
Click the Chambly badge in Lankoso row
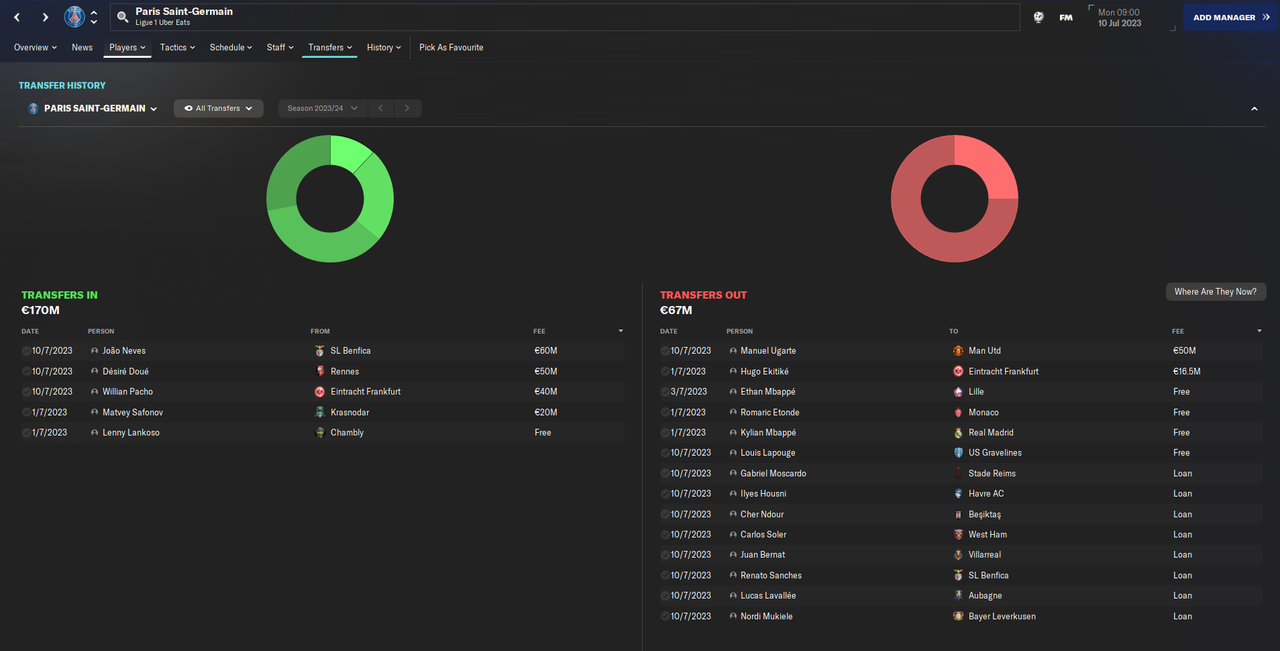click(320, 433)
